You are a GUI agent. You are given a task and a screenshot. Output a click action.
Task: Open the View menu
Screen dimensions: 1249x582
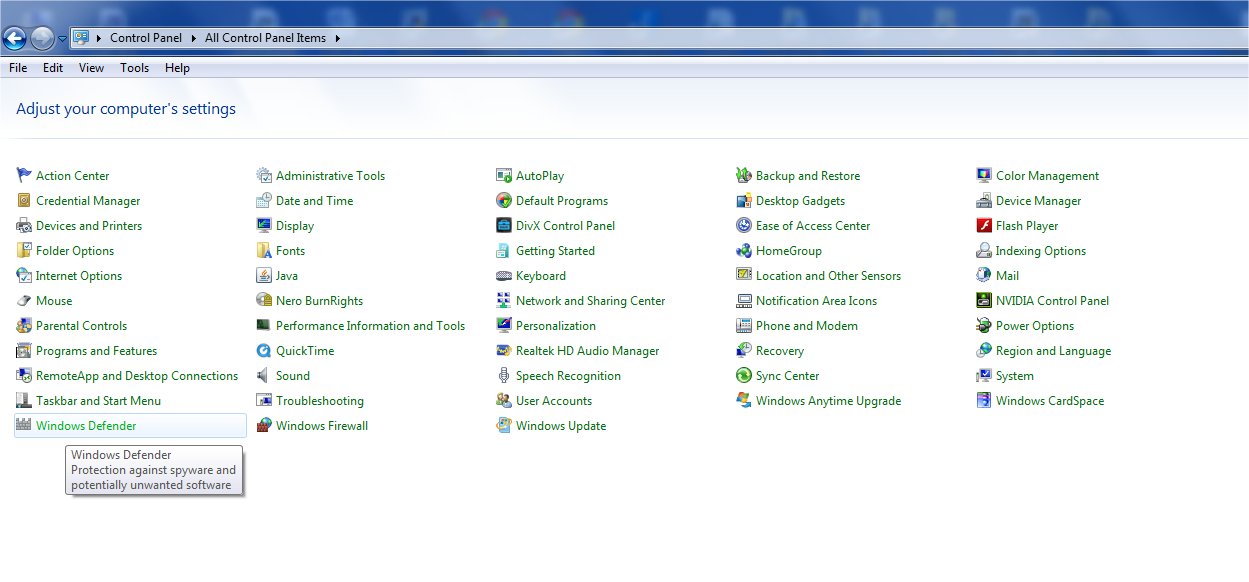tap(91, 67)
